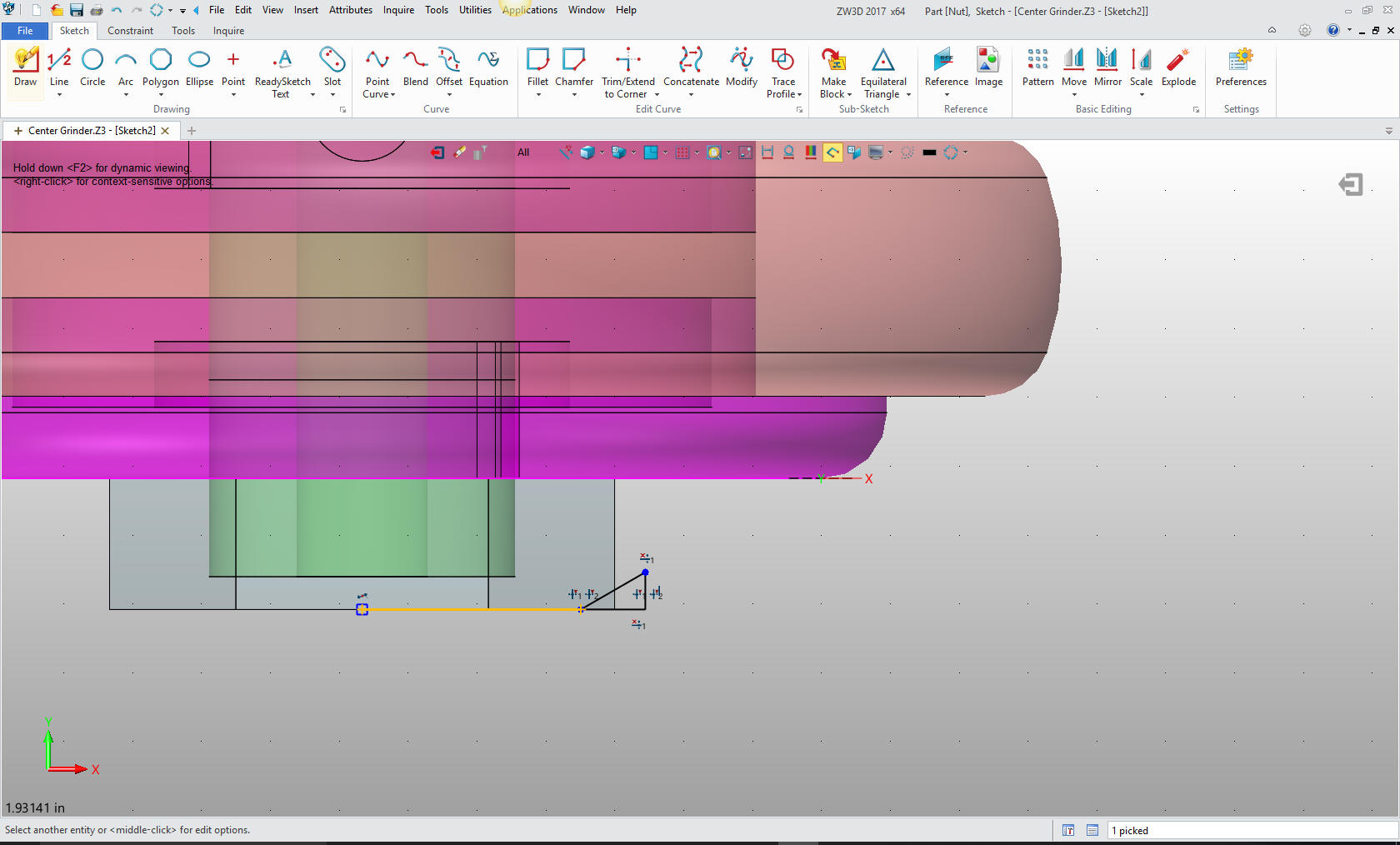Click the File button
The image size is (1400, 845).
(x=25, y=31)
